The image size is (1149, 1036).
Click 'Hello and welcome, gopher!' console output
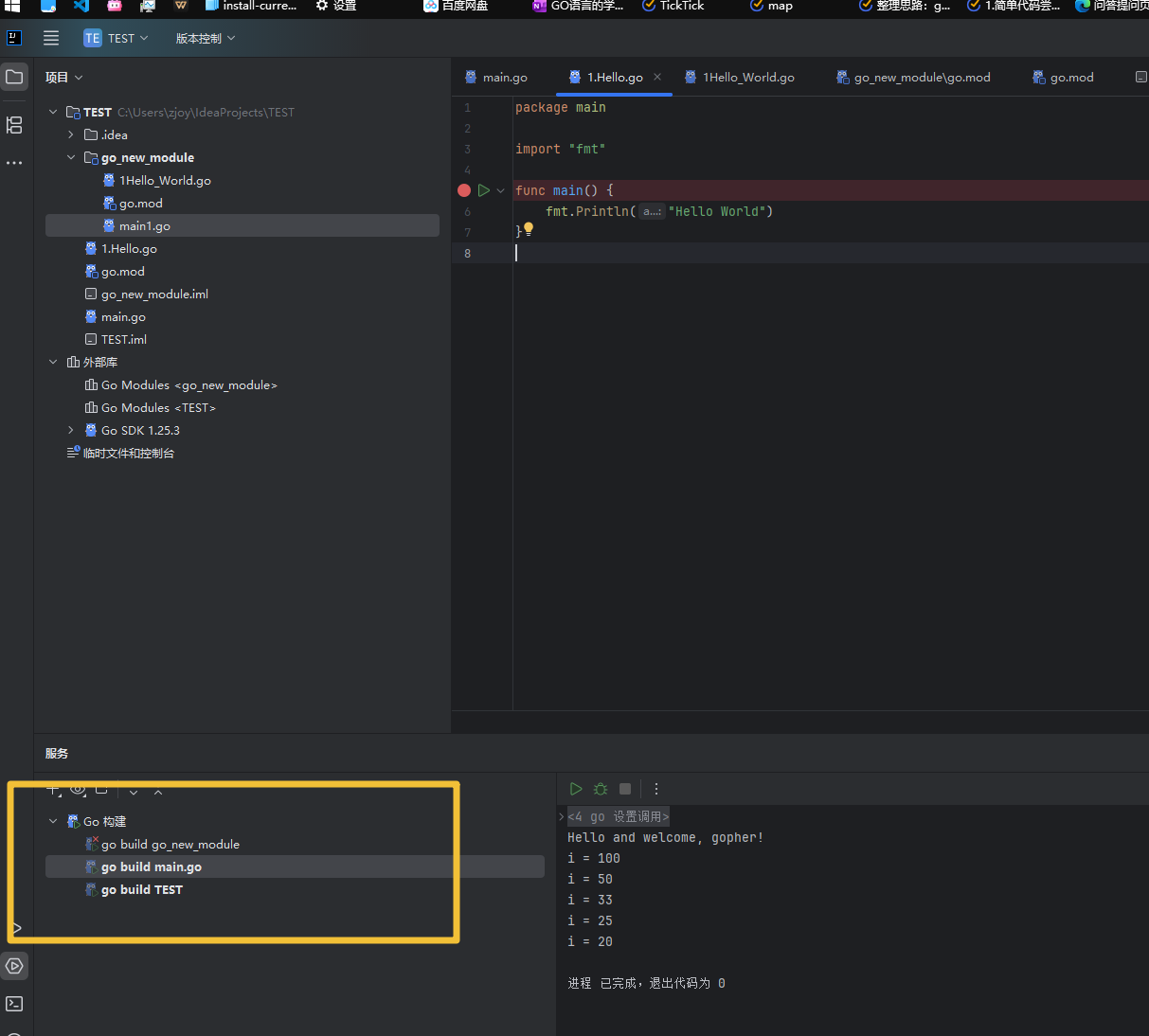coord(665,837)
